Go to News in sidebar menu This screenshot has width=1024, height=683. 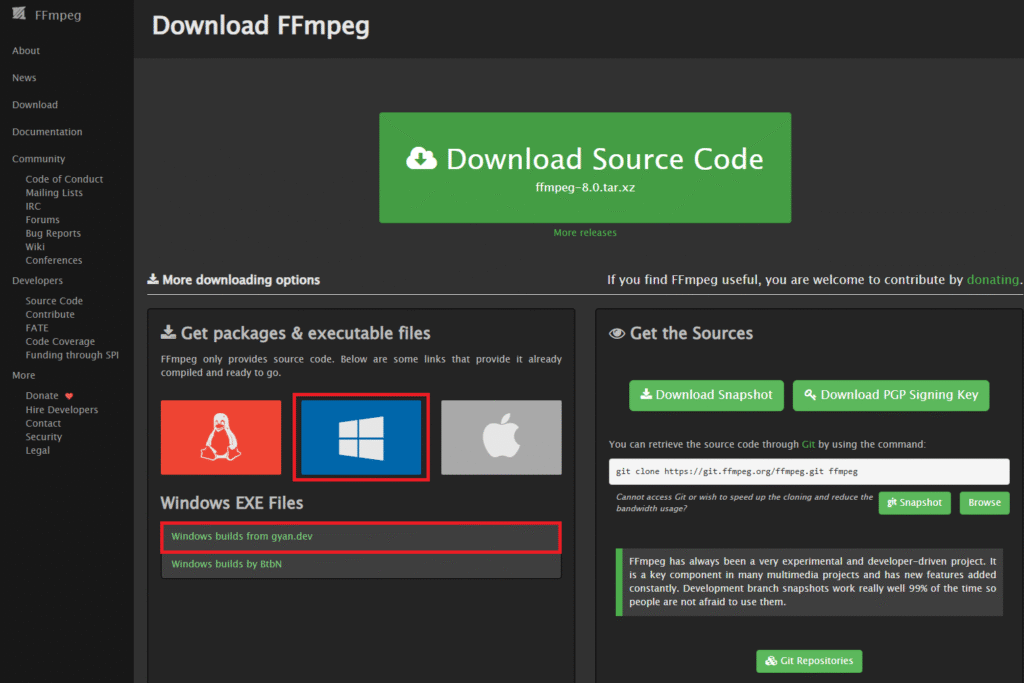coord(24,78)
